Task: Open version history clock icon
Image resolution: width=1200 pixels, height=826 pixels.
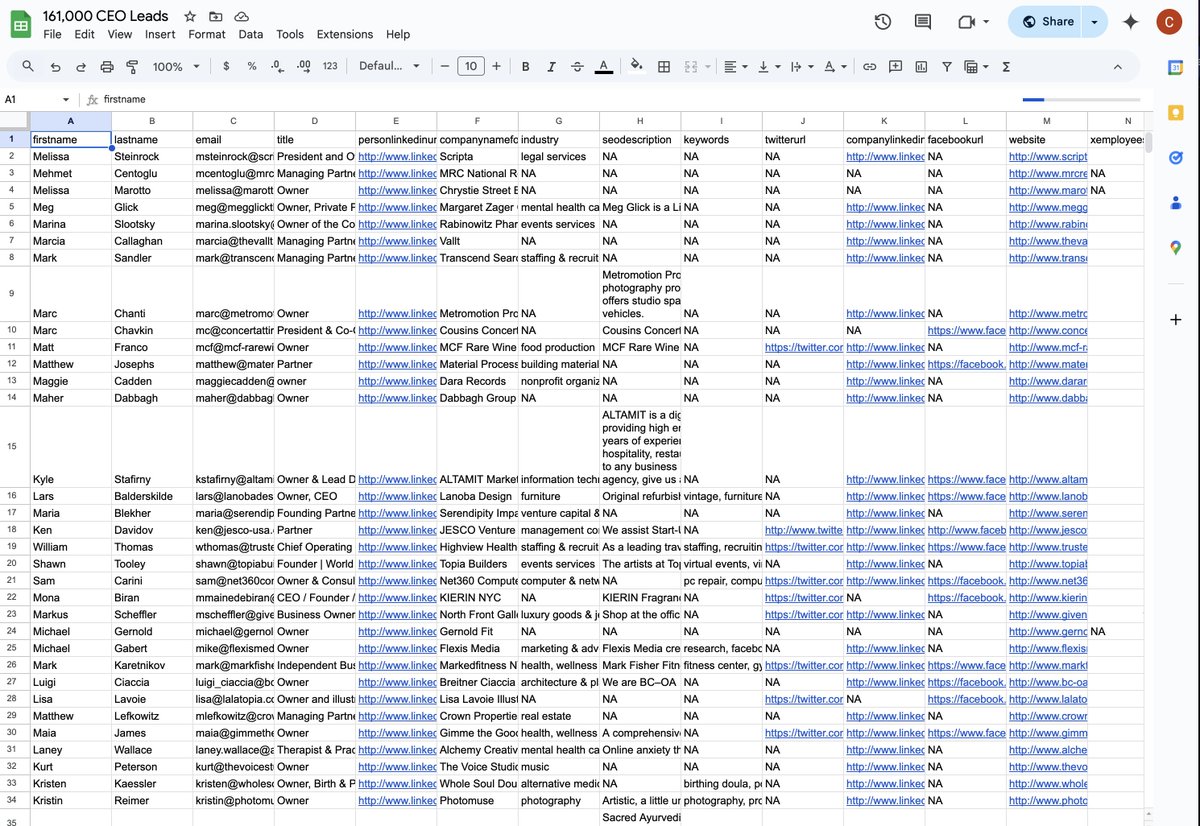Action: point(882,22)
